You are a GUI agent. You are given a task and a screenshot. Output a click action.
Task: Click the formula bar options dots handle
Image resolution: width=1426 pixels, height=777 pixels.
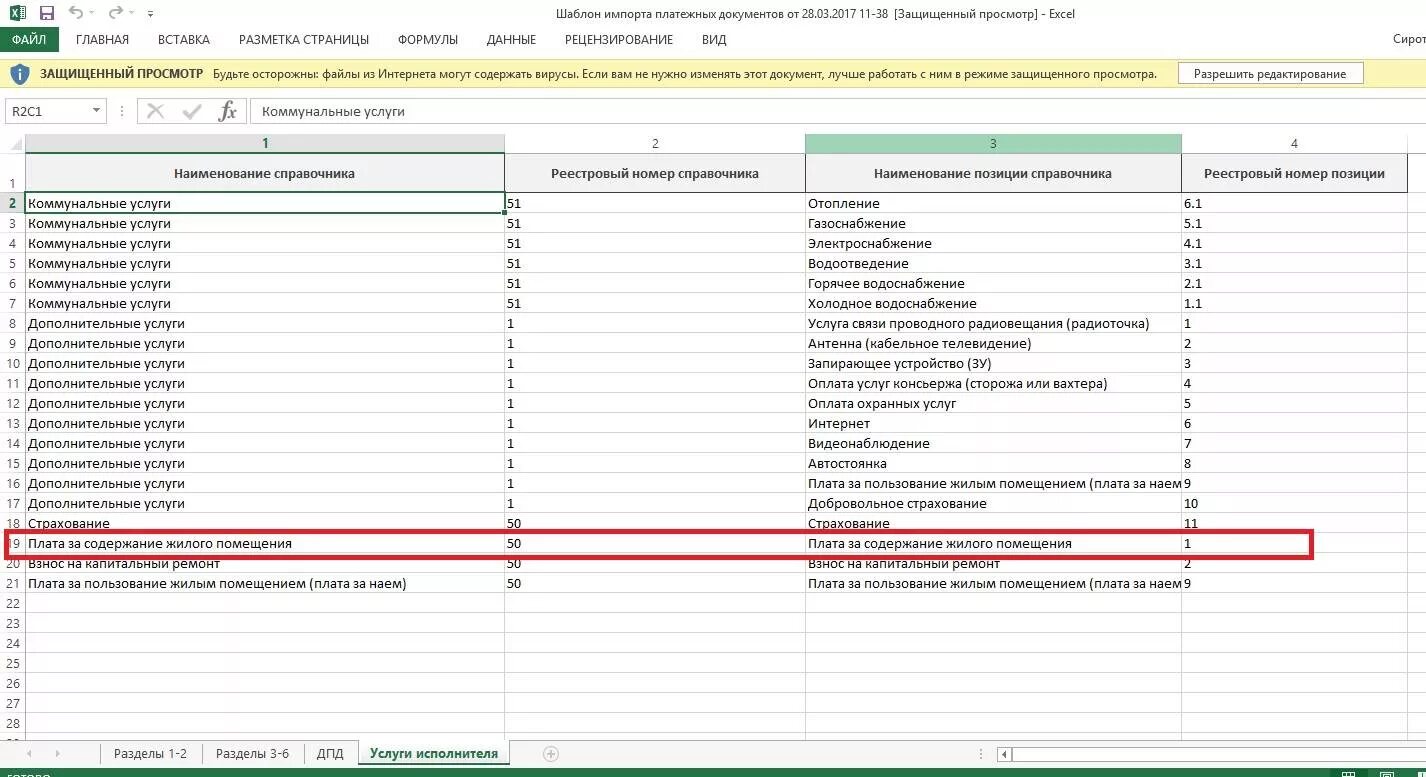click(121, 111)
